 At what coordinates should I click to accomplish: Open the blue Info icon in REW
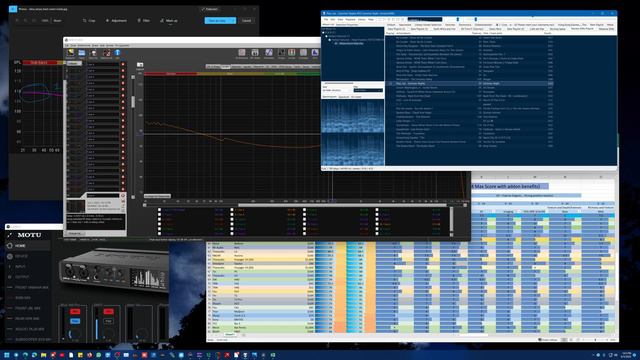pos(118,53)
